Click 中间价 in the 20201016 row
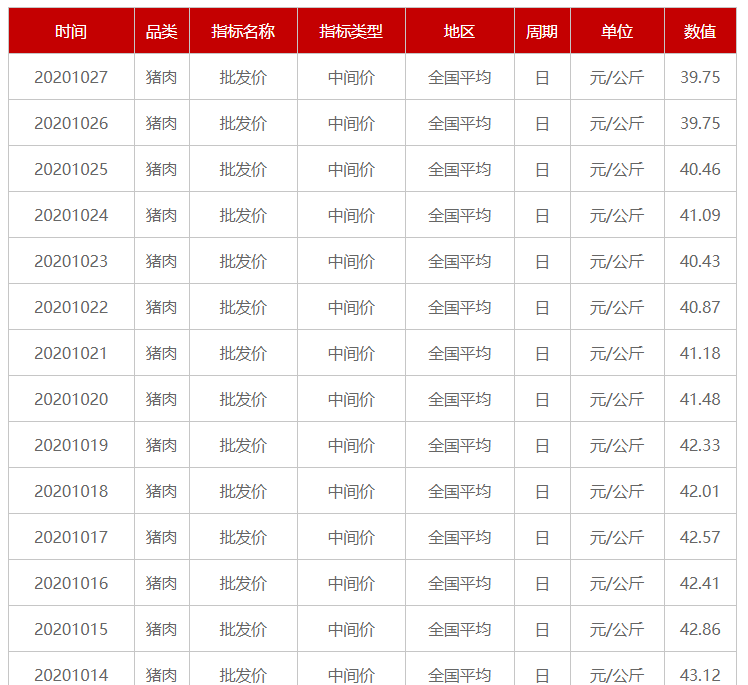Image resolution: width=748 pixels, height=685 pixels. click(351, 584)
